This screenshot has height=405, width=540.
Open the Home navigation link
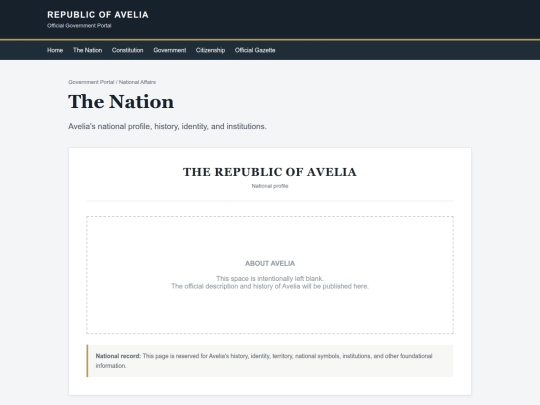[x=55, y=50]
